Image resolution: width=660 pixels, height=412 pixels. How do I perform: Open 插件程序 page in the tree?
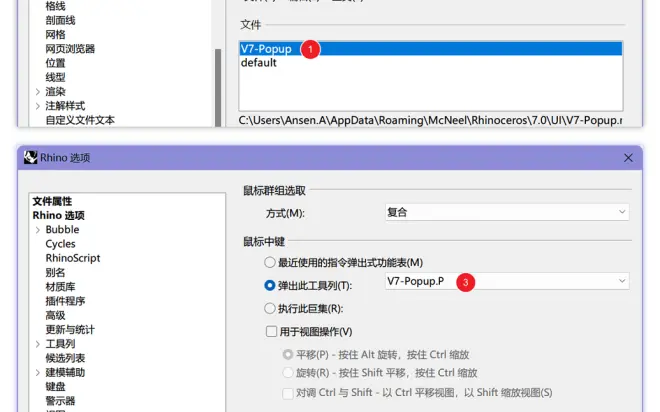point(65,301)
